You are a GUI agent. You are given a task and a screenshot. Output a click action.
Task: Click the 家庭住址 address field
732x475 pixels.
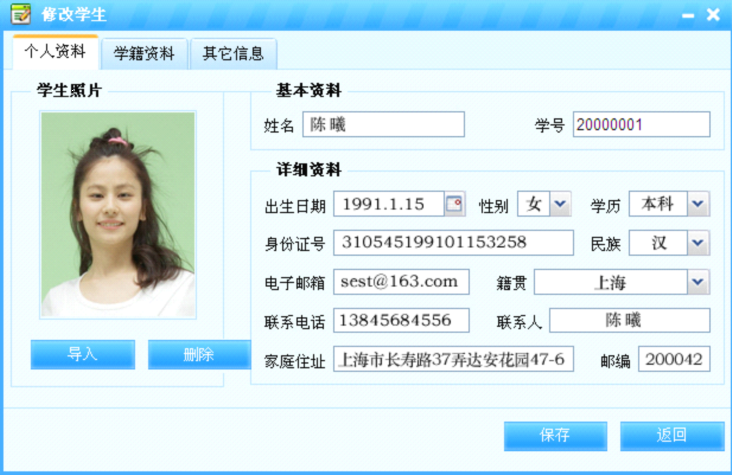click(453, 359)
